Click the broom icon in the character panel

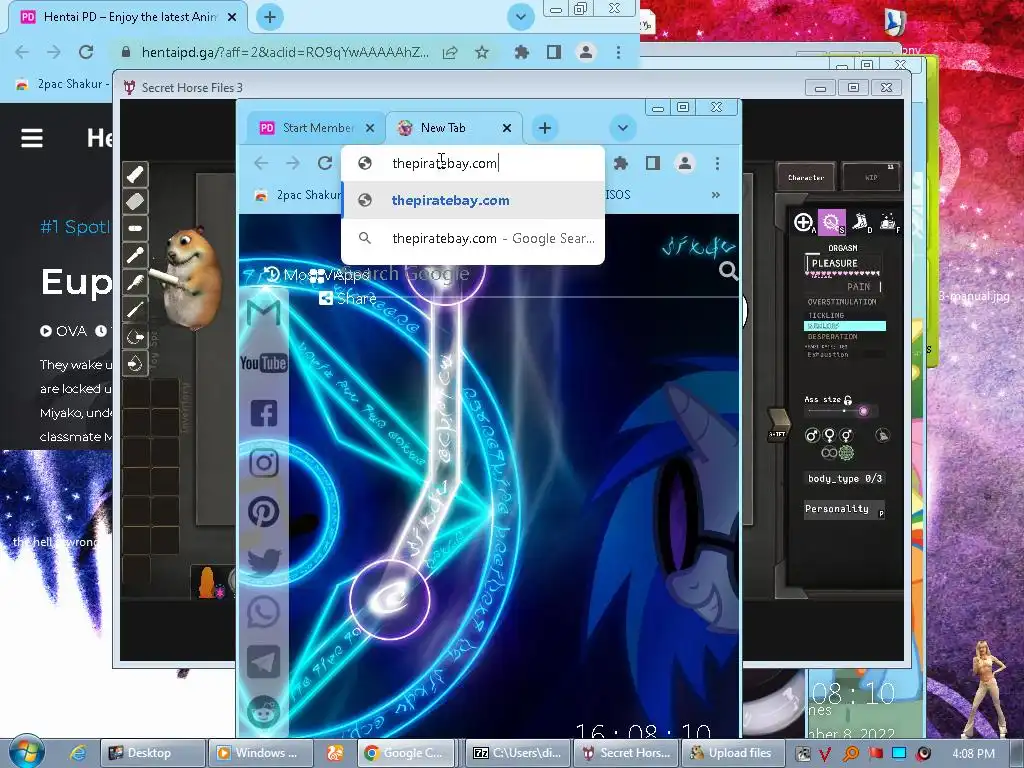pos(882,436)
